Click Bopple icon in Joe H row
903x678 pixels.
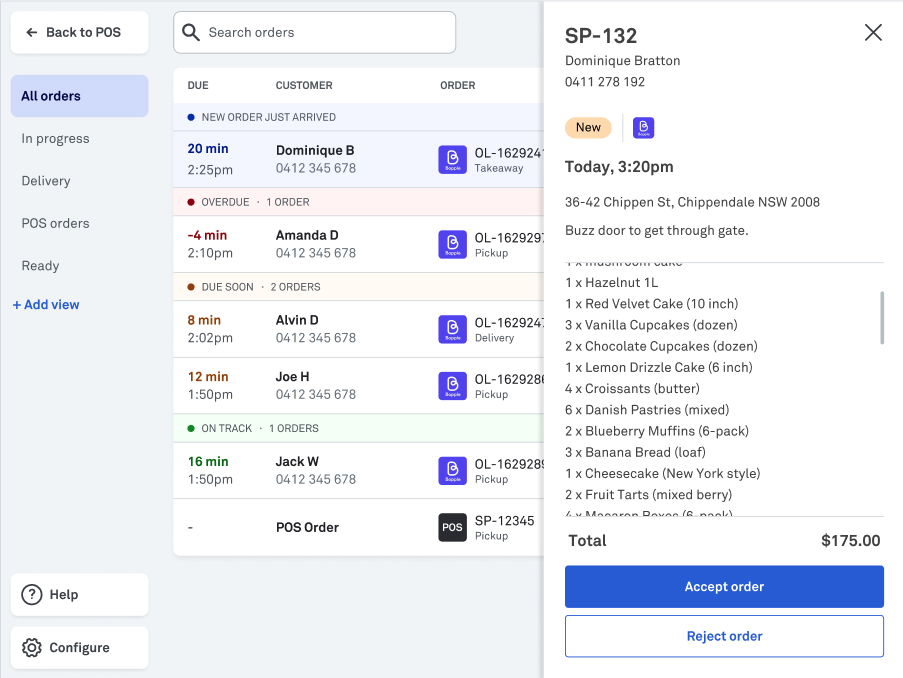(x=453, y=385)
